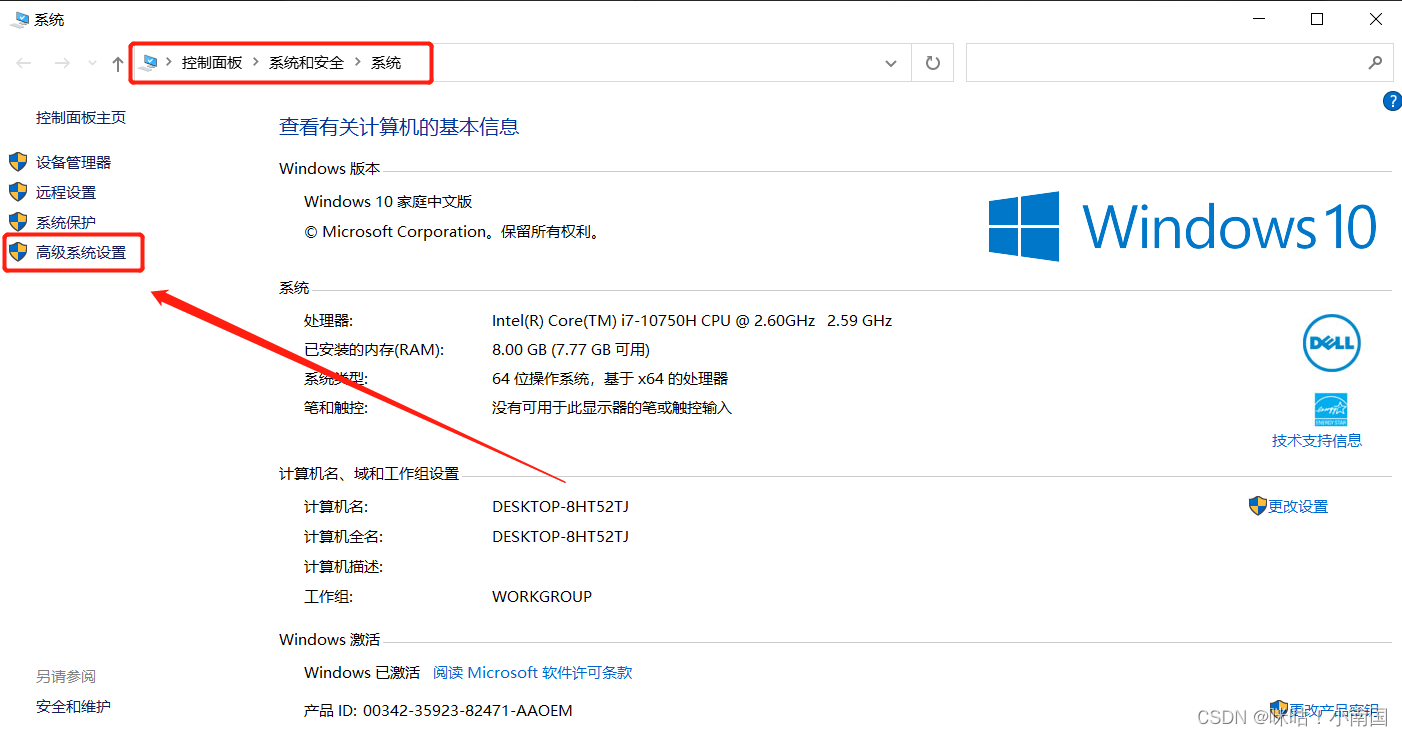Open 控制面板主页 link
This screenshot has height=736, width=1402.
81,117
